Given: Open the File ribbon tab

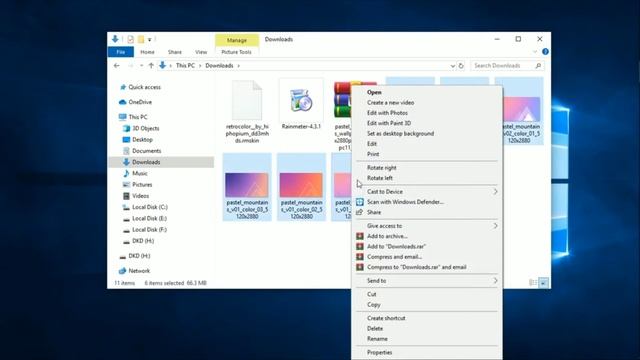Looking at the screenshot, I should [121, 52].
